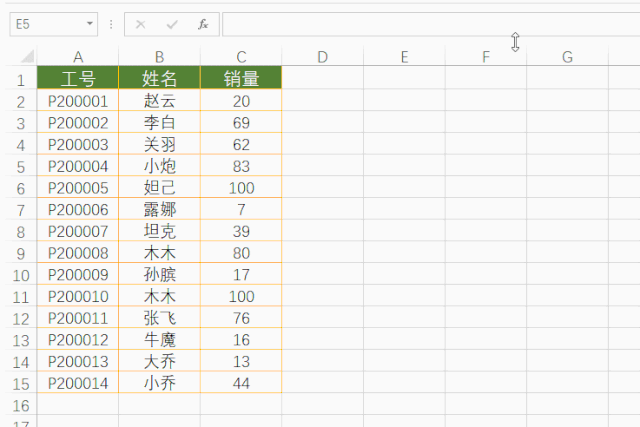Select sales value 62 for 关羽
This screenshot has height=427, width=640.
(241, 144)
